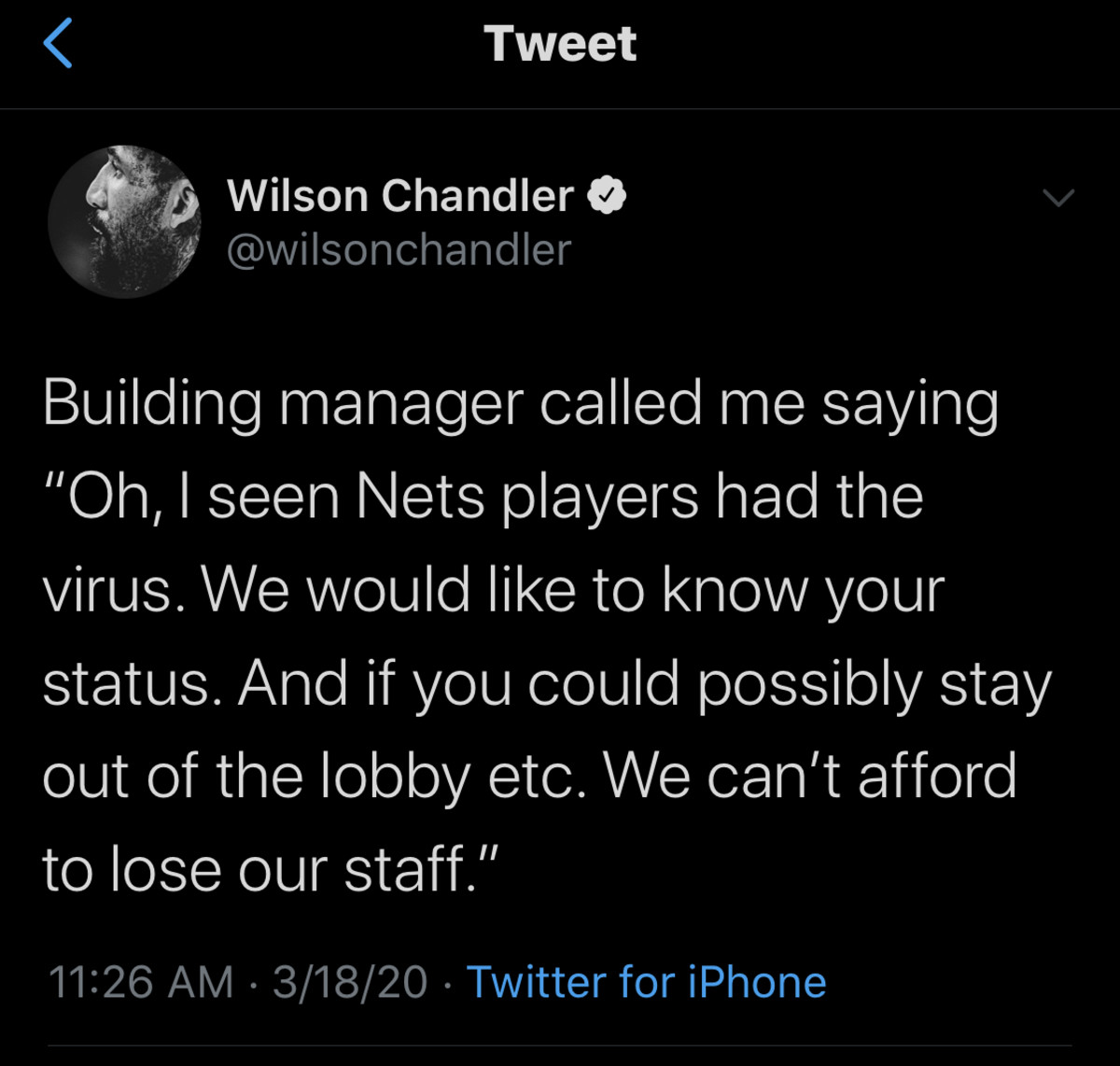Select the 3/18/20 date

click(x=350, y=982)
